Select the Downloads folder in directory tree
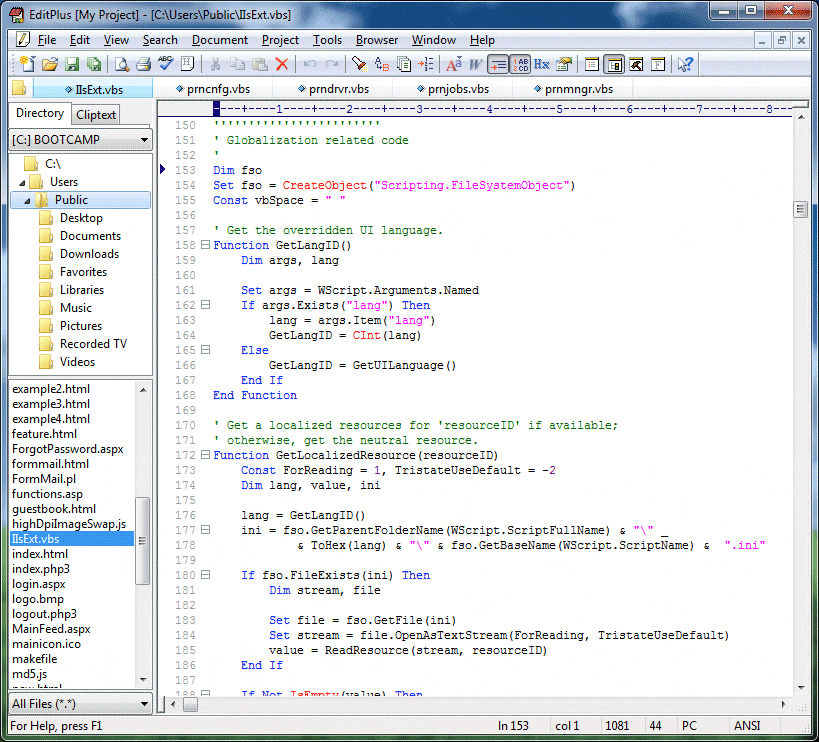The image size is (819, 742). (89, 254)
